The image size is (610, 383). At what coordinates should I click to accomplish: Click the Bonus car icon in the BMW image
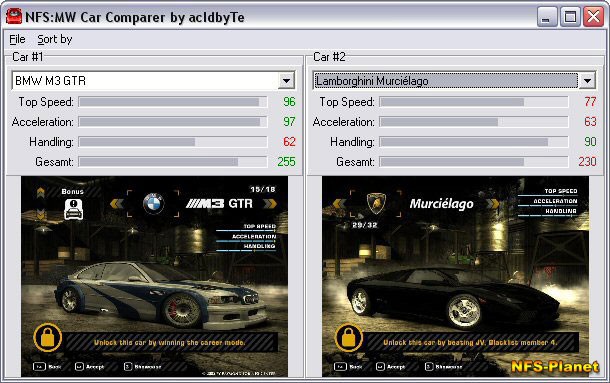tap(74, 209)
